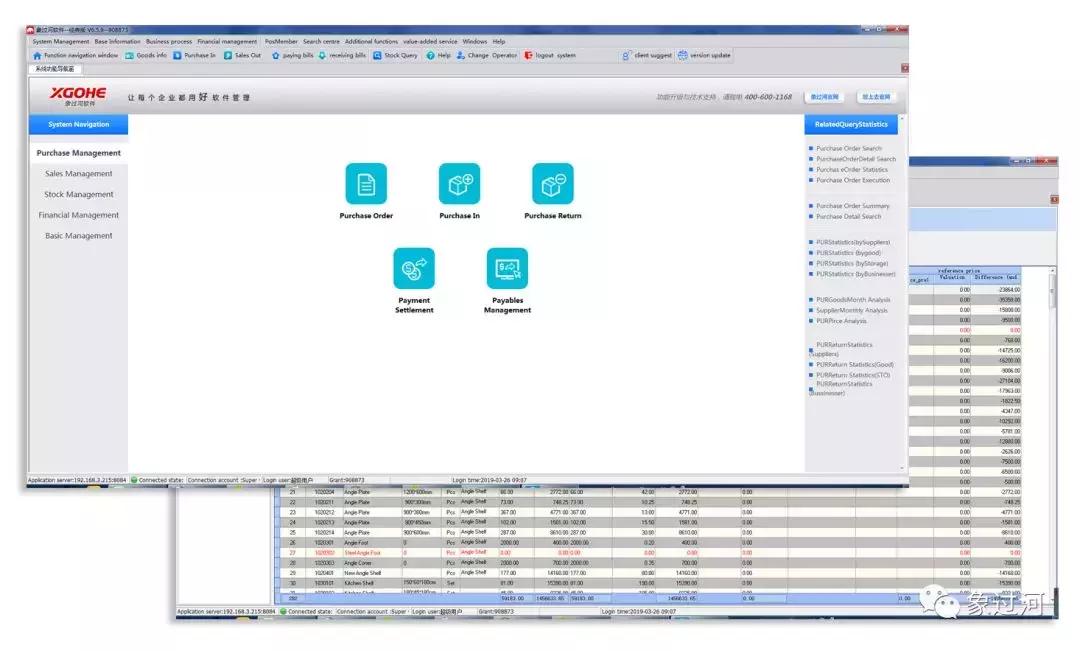Click the receiving bills toolbar icon

point(322,55)
